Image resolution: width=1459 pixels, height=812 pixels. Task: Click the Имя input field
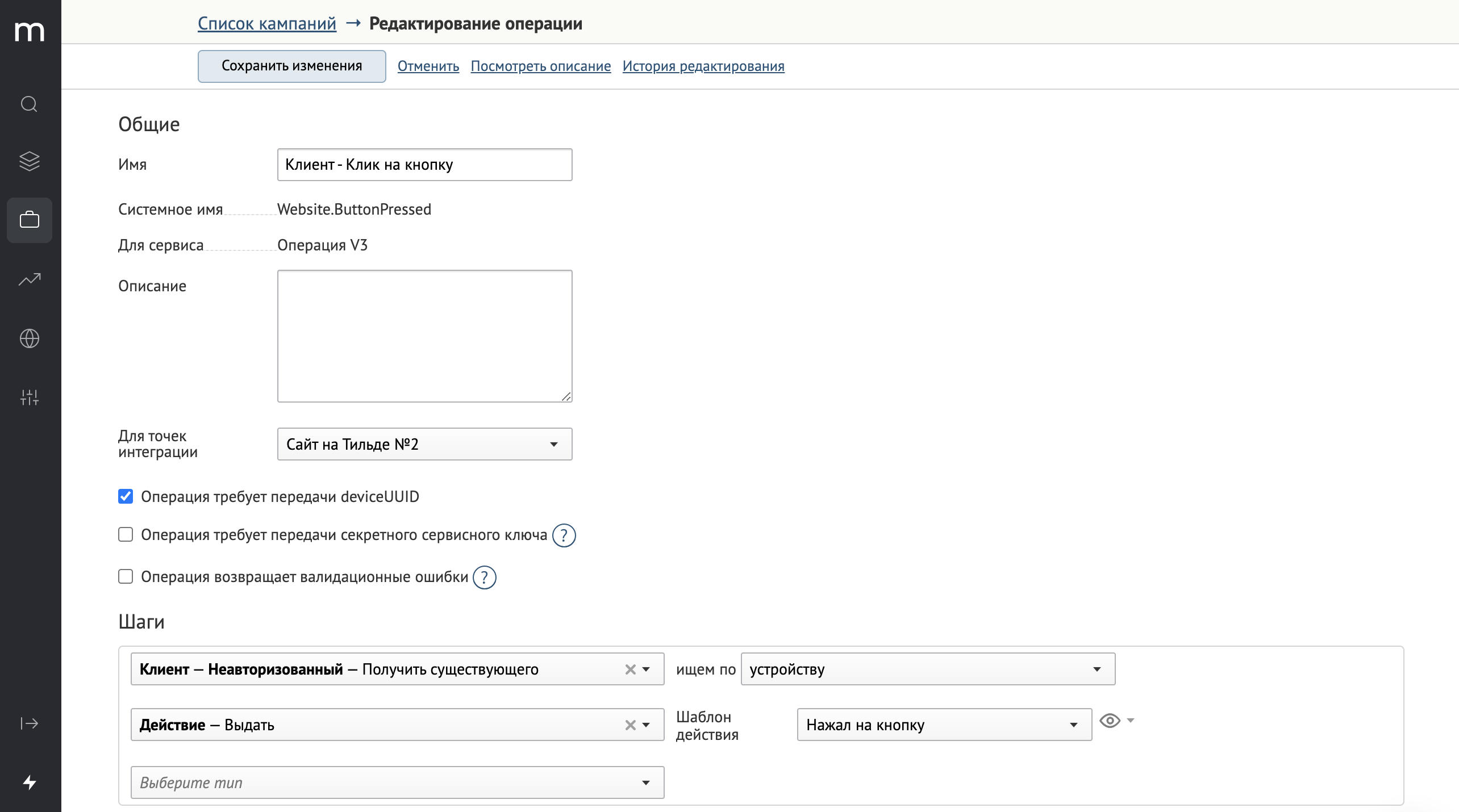(x=424, y=165)
